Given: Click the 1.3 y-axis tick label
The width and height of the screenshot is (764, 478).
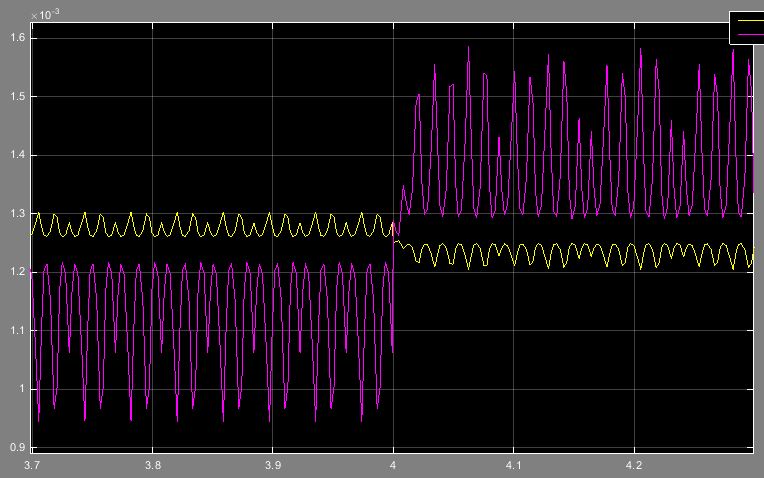Looking at the screenshot, I should coord(18,213).
